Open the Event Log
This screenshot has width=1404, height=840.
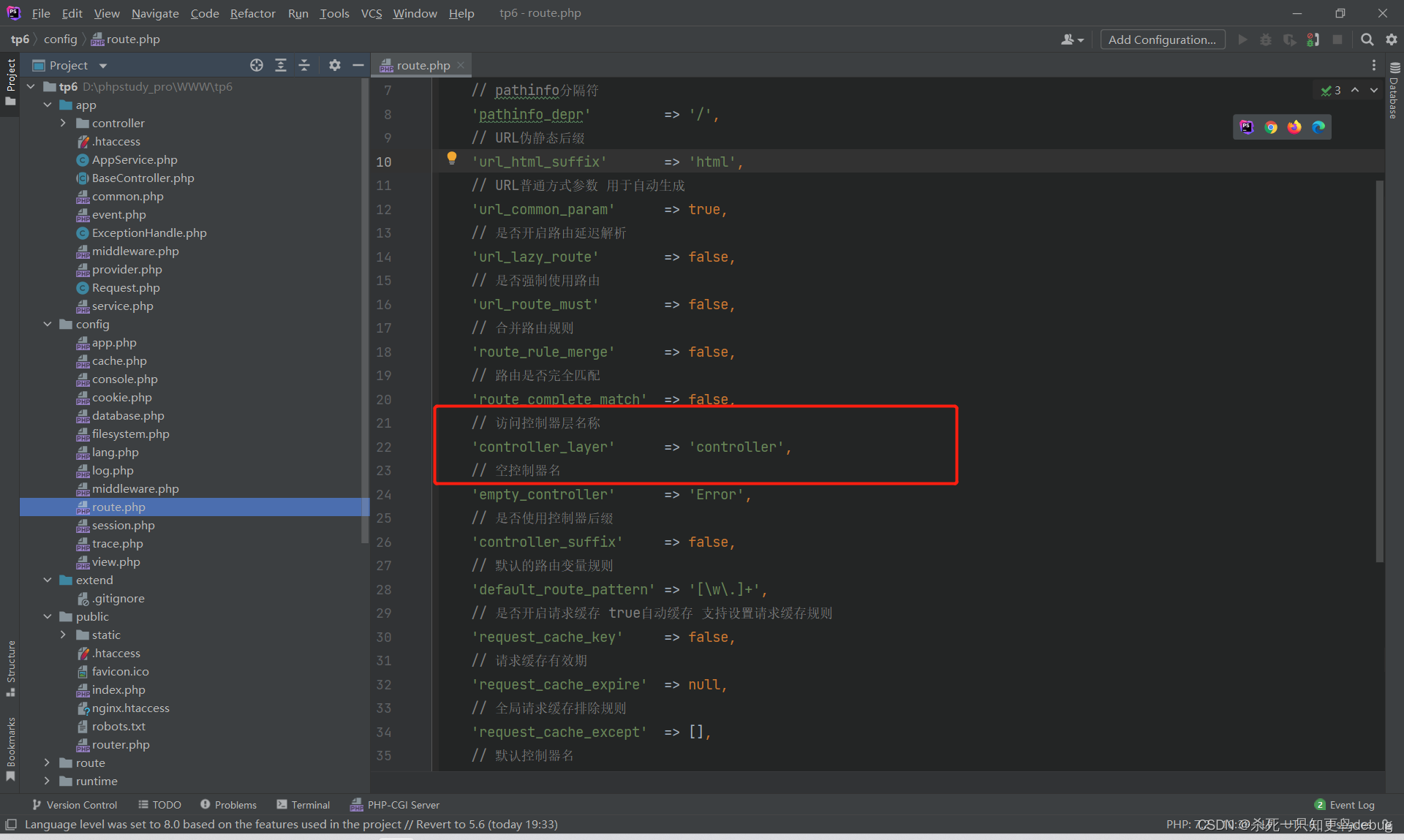coord(1345,804)
